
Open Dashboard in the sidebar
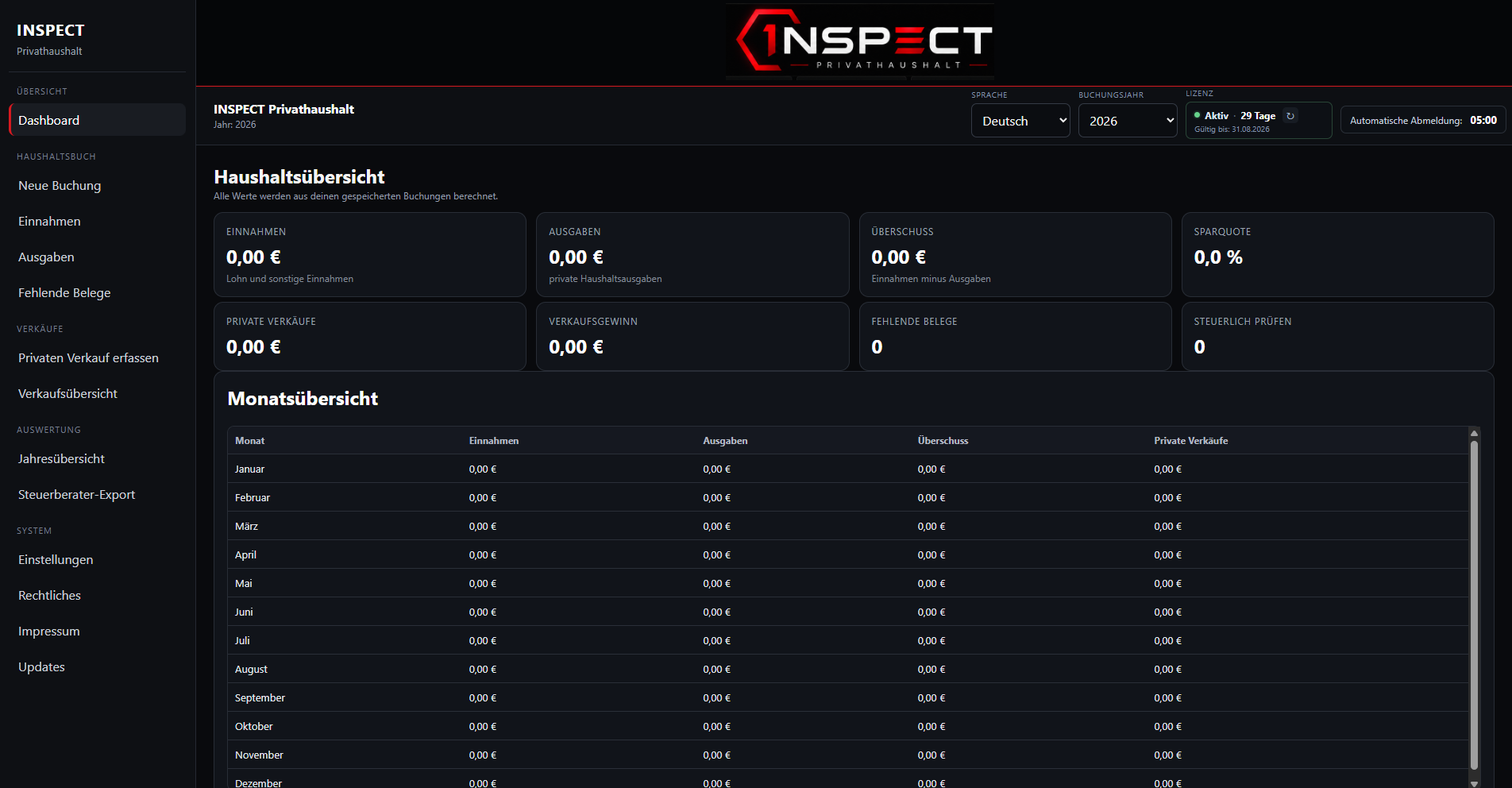point(97,120)
